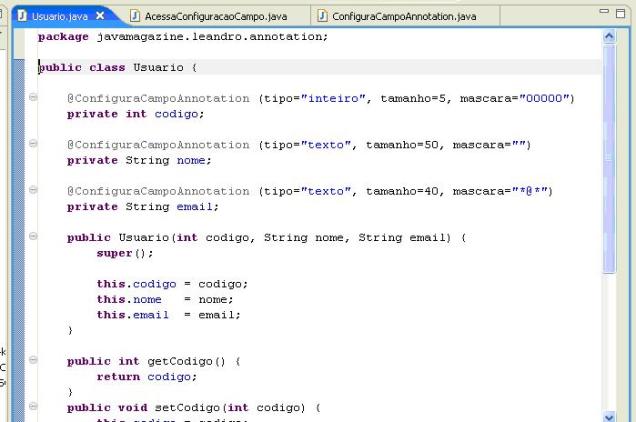Collapse the codigo field annotation block
This screenshot has height=422, width=636.
[x=34, y=98]
